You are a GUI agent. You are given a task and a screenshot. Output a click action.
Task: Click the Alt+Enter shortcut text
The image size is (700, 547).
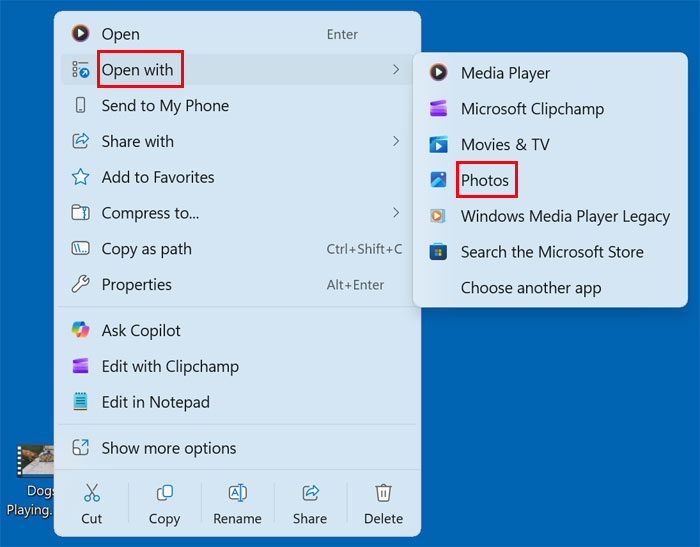pos(355,284)
